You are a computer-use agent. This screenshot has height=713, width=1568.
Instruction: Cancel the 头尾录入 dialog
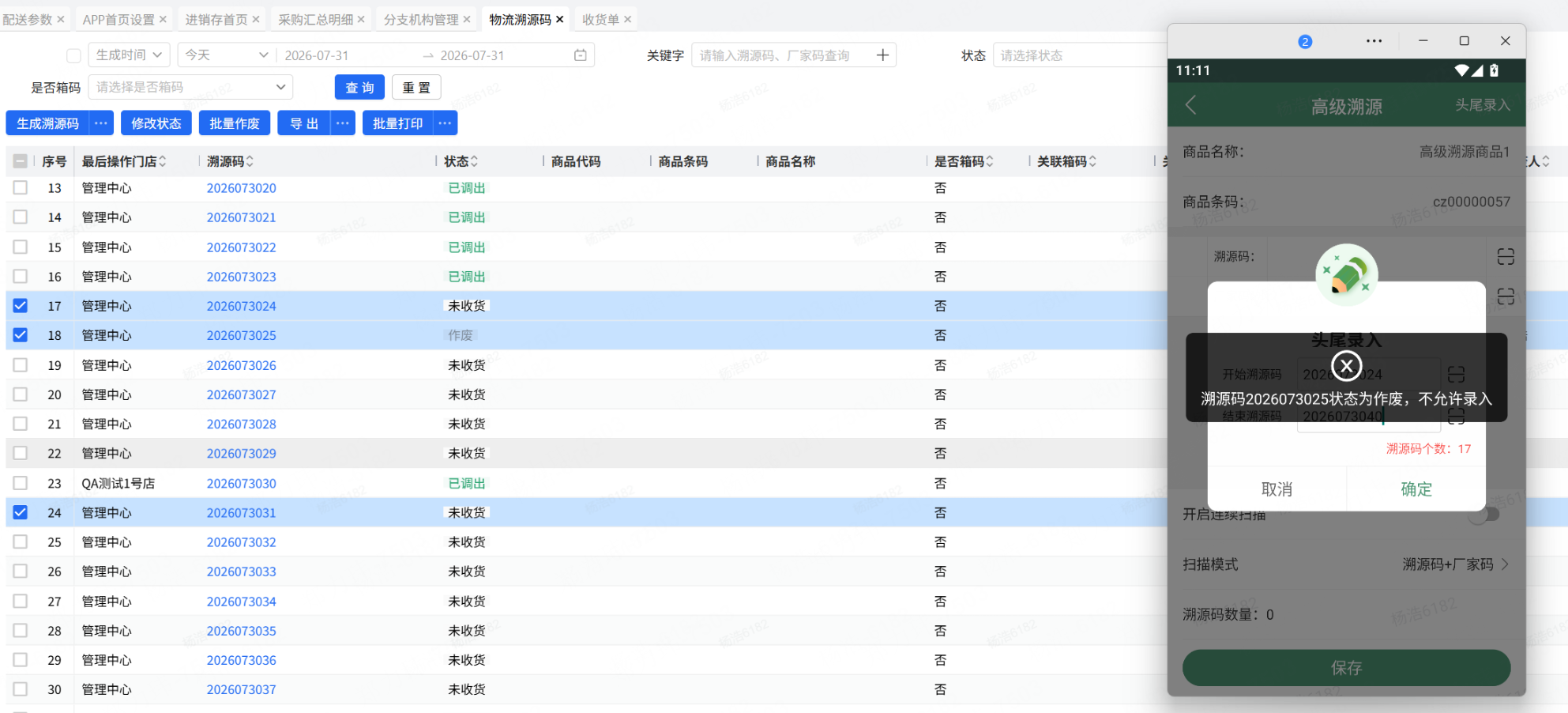pos(1277,489)
